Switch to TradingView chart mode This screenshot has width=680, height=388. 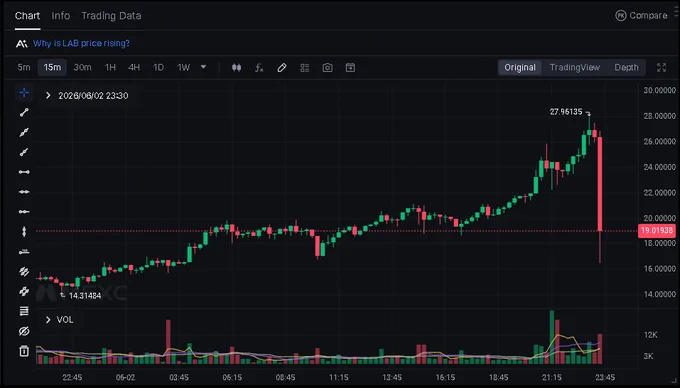pyautogui.click(x=575, y=68)
